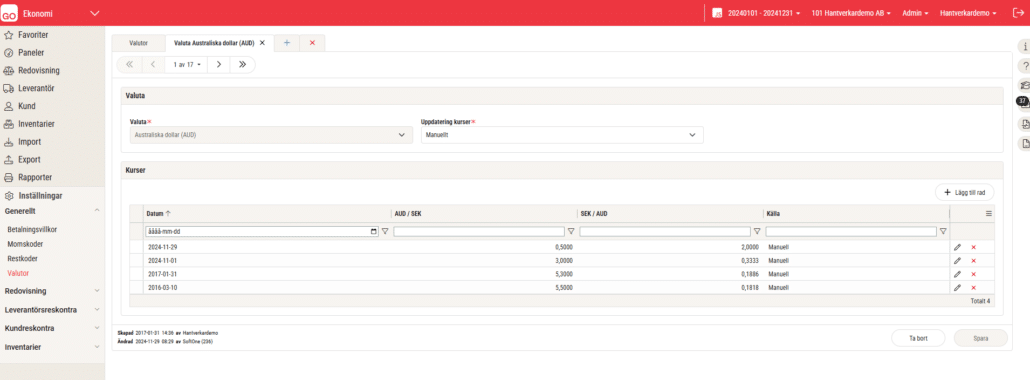Select Valutor in the settings list

tap(18, 273)
